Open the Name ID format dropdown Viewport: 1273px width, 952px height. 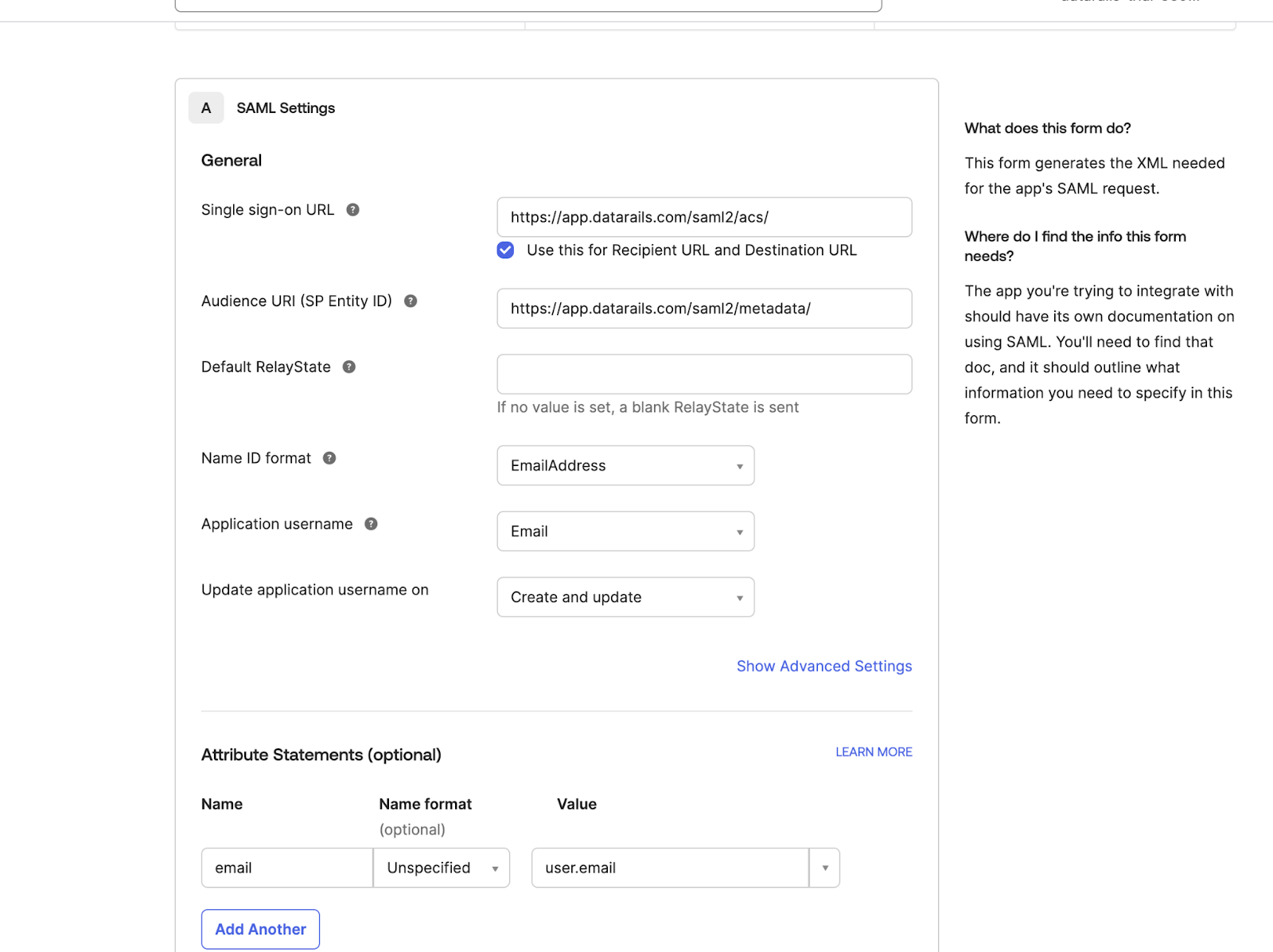coord(625,465)
